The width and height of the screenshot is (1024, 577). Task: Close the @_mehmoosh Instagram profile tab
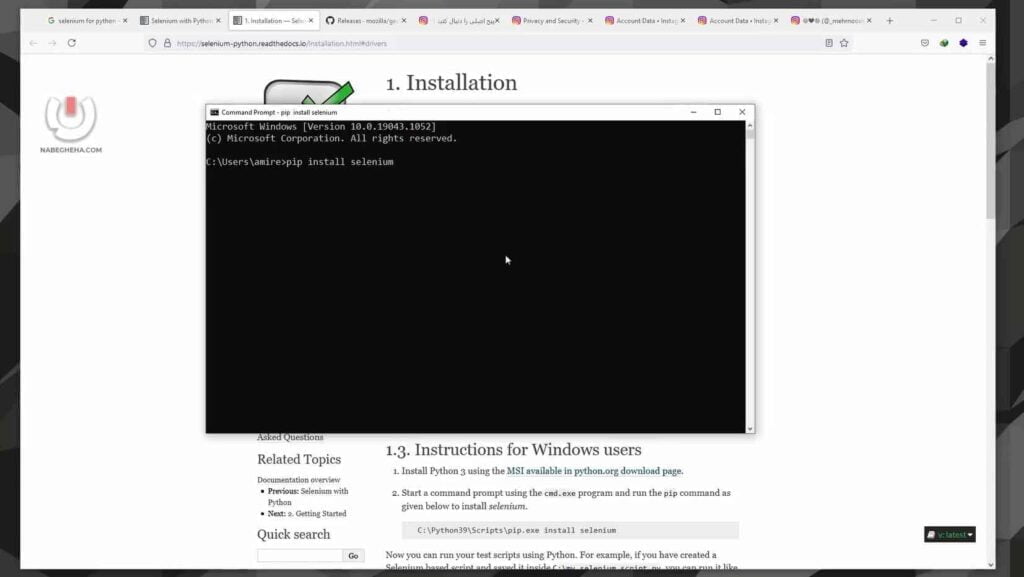pyautogui.click(x=869, y=21)
